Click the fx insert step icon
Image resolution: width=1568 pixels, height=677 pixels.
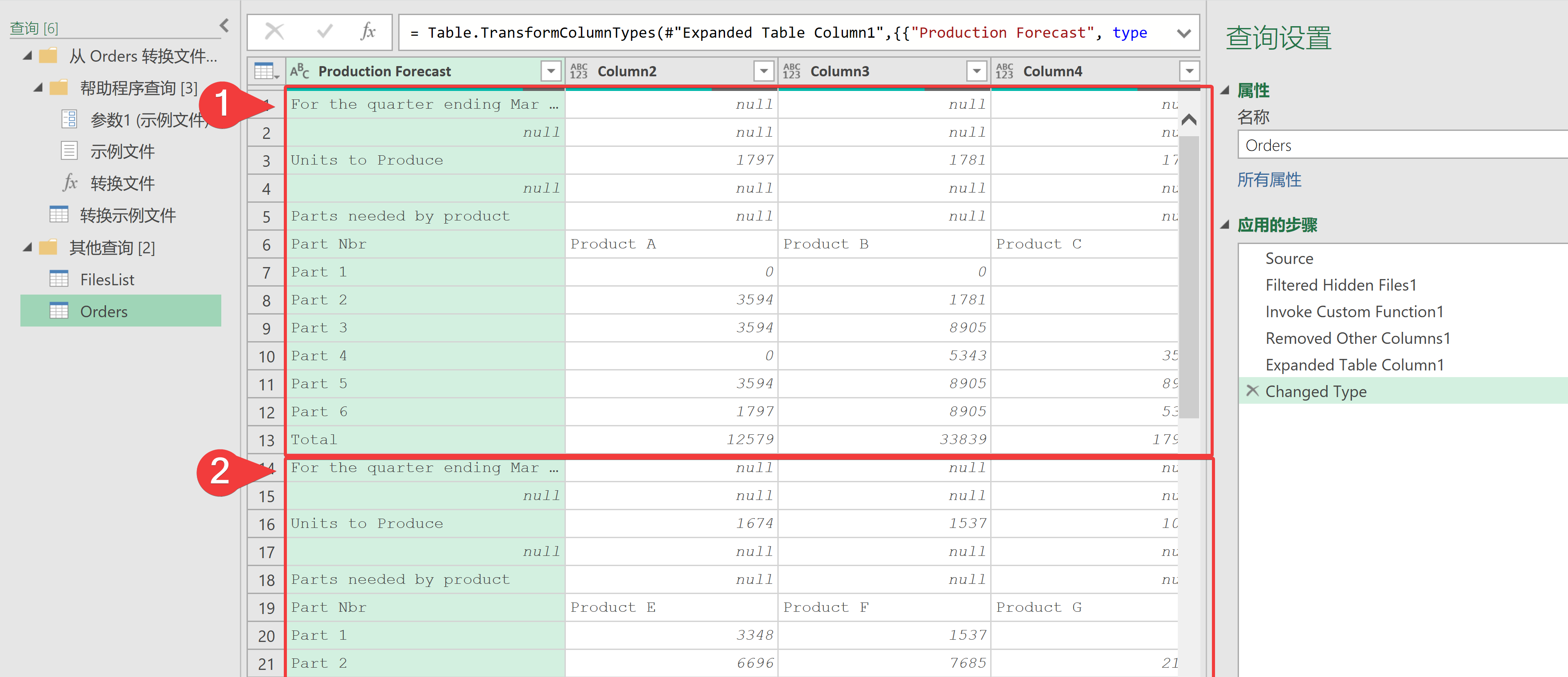tap(368, 31)
